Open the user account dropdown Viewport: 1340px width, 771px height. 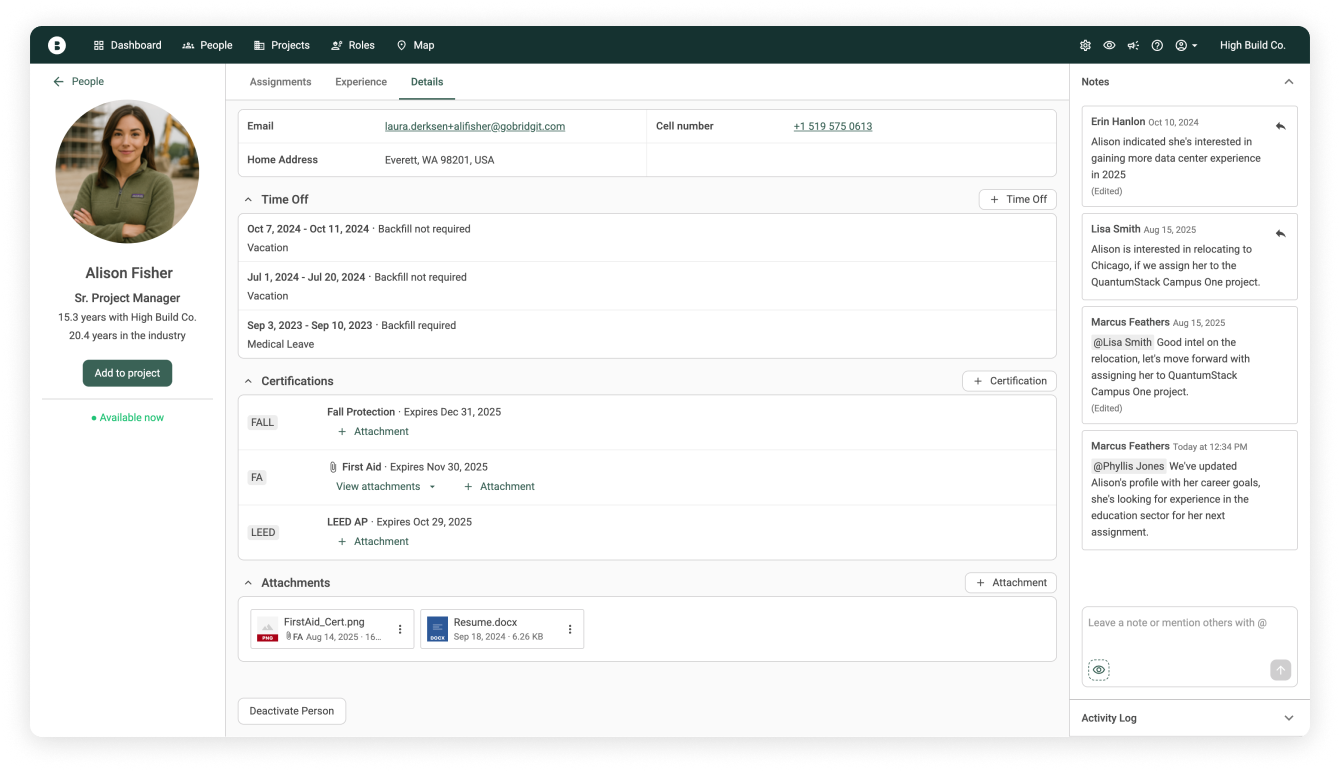tap(1187, 45)
